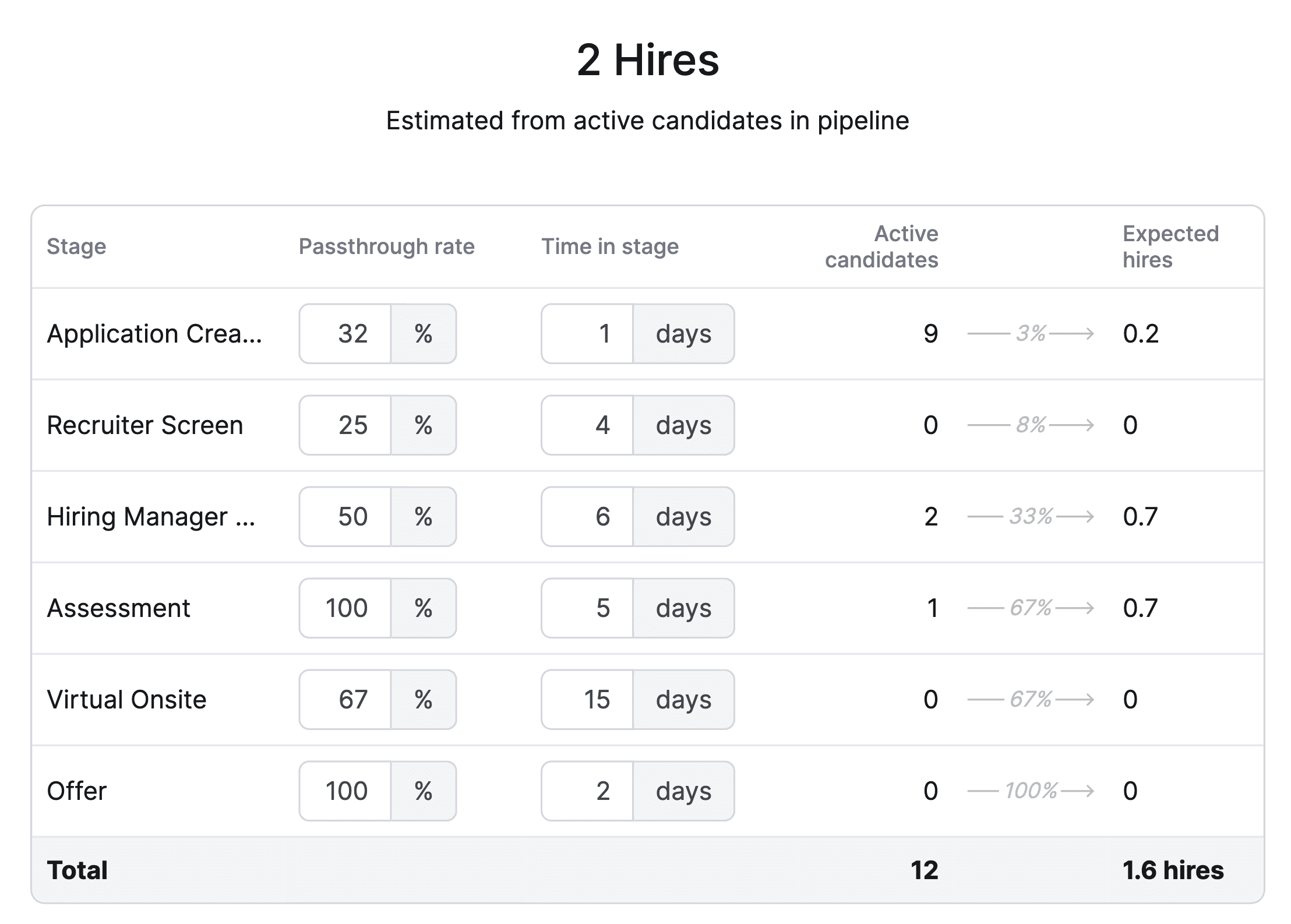
Task: Edit the Offer time in stage field
Action: (x=586, y=791)
